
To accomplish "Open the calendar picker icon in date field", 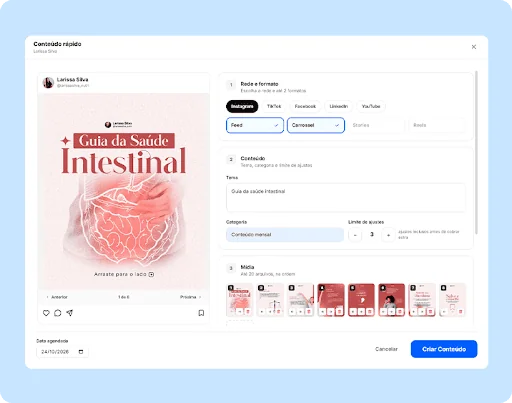I will point(81,352).
